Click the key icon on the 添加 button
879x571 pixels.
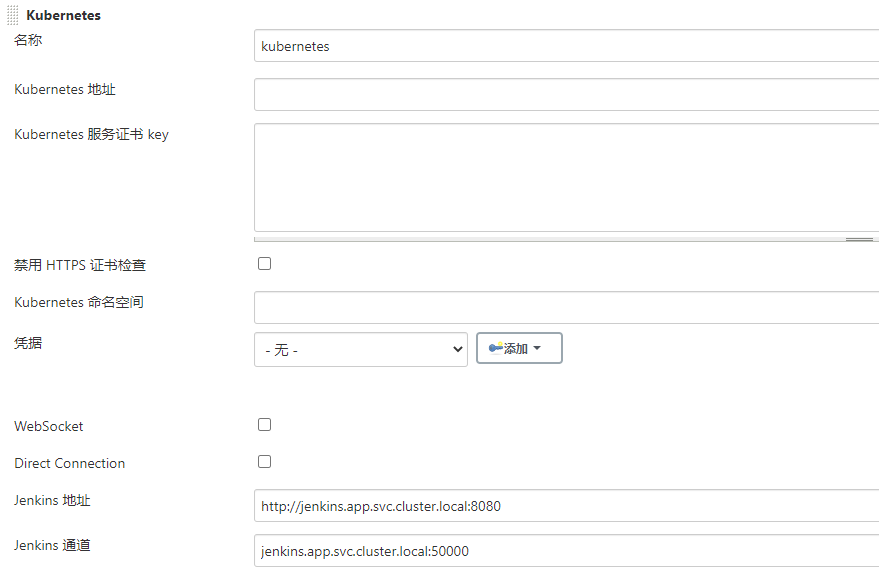coord(495,348)
